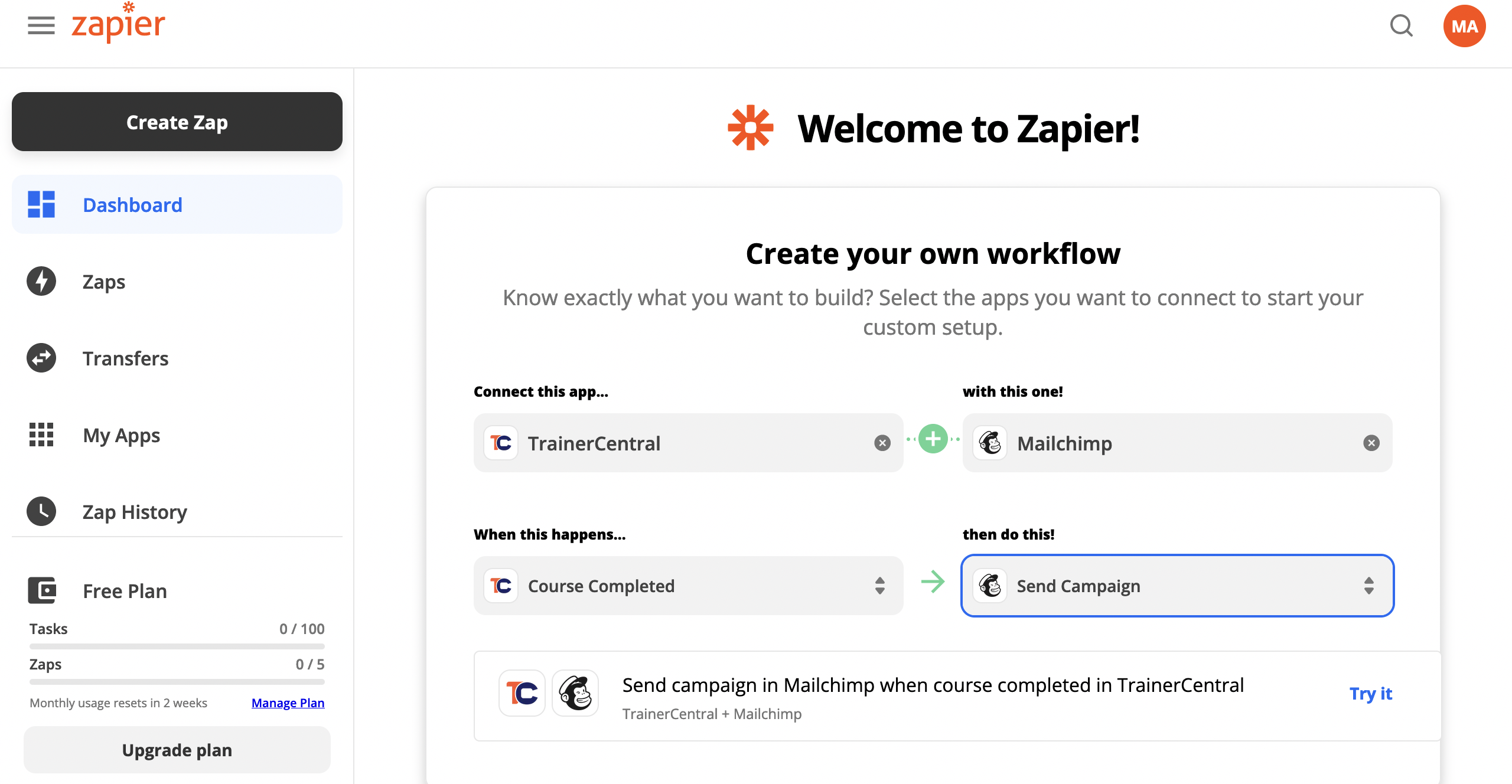The image size is (1512, 784).
Task: Click the Transfers arrows icon
Action: [41, 358]
